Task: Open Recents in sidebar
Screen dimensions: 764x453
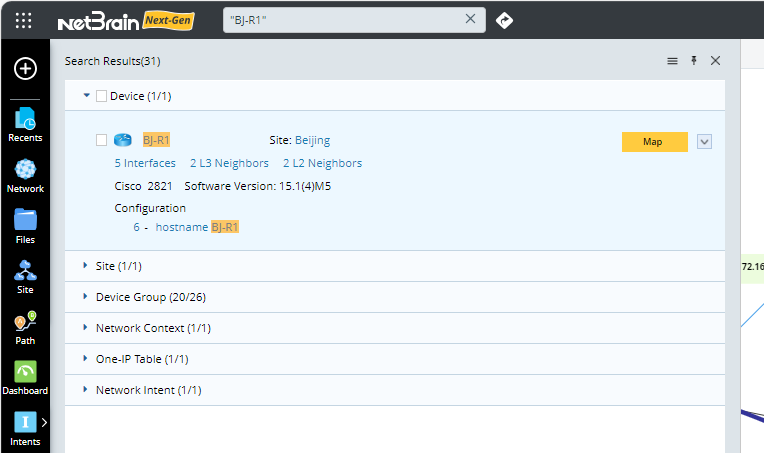Action: (x=25, y=125)
